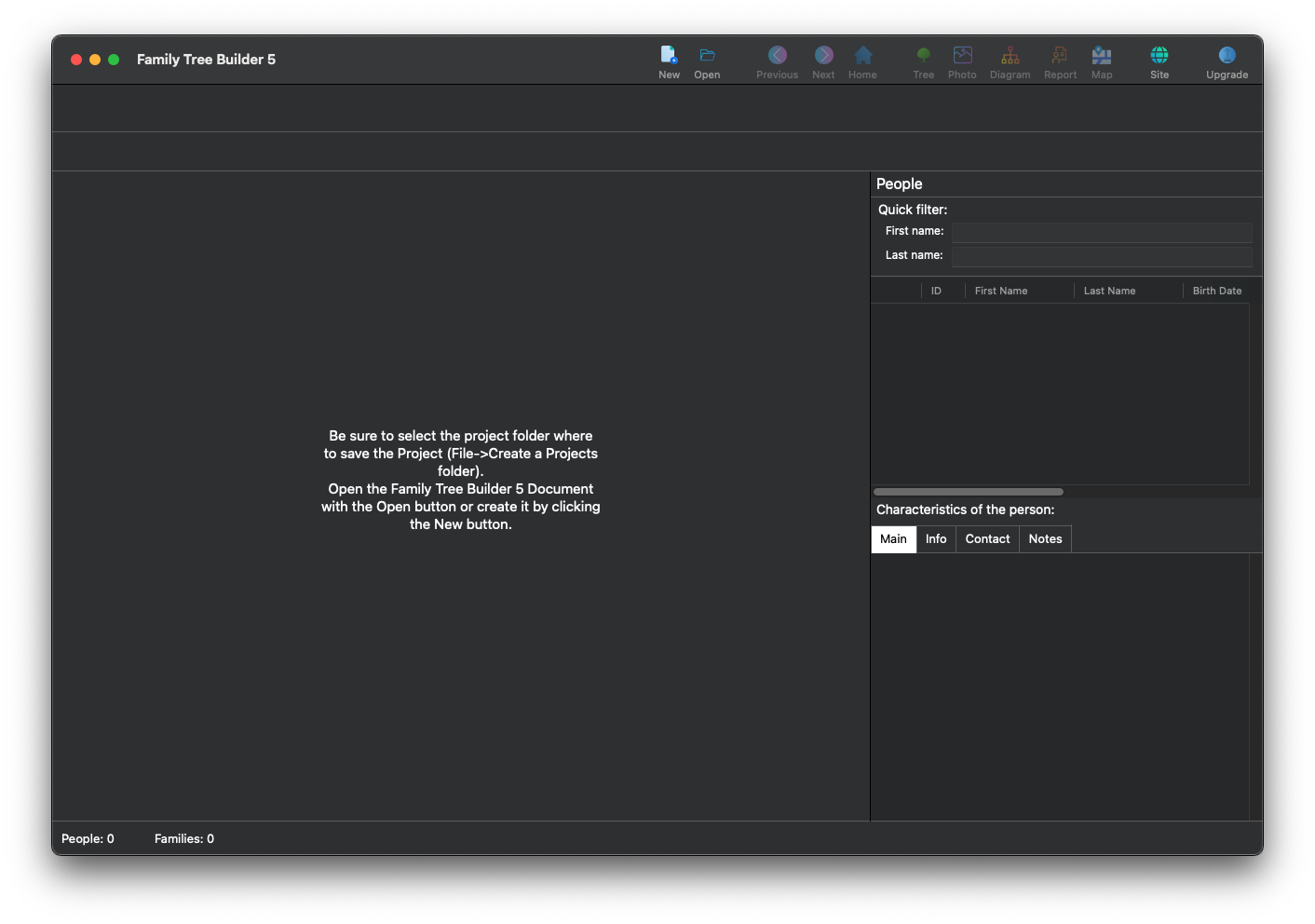Maximize window with the green button
1315x924 pixels.
click(114, 60)
